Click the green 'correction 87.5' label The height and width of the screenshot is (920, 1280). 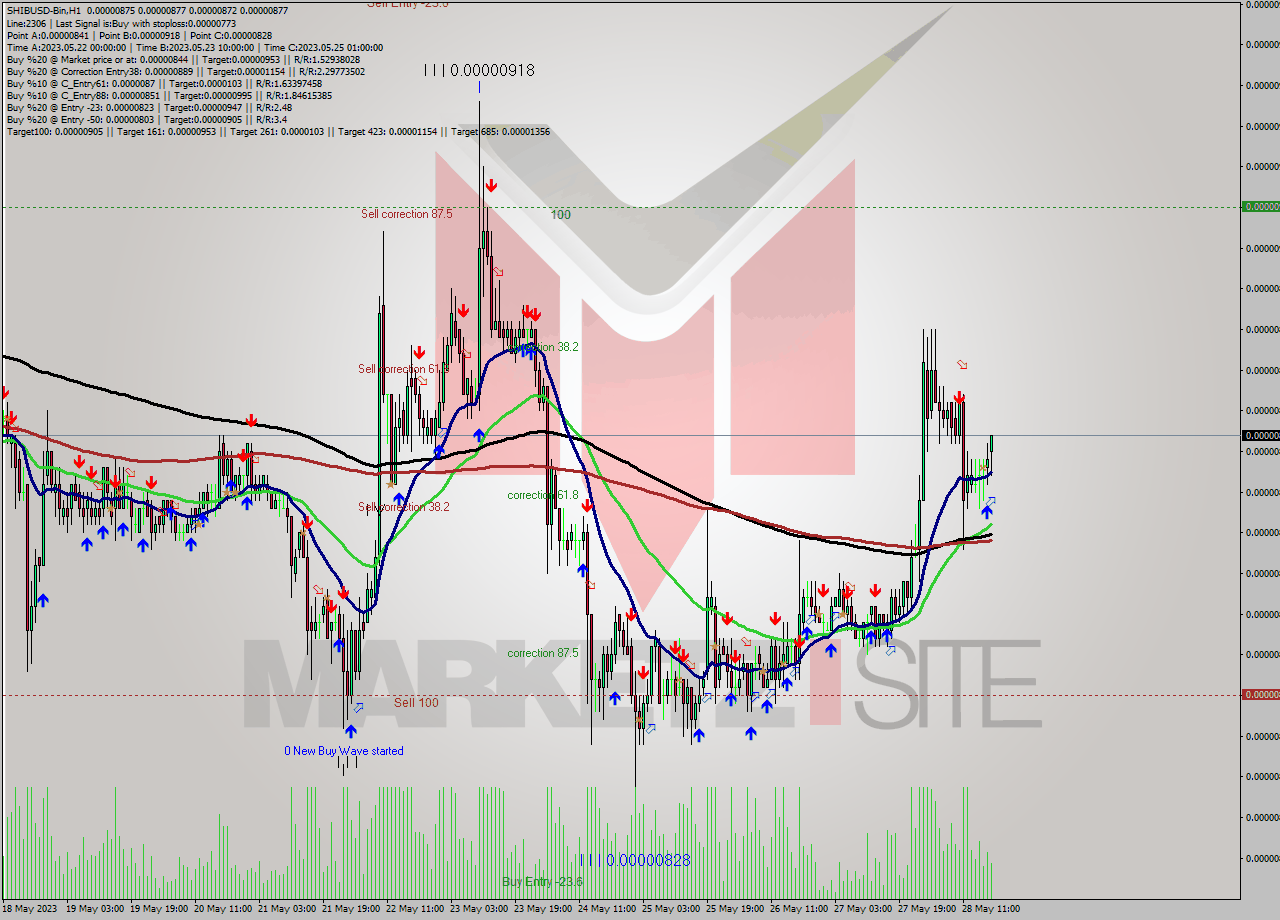[542, 652]
